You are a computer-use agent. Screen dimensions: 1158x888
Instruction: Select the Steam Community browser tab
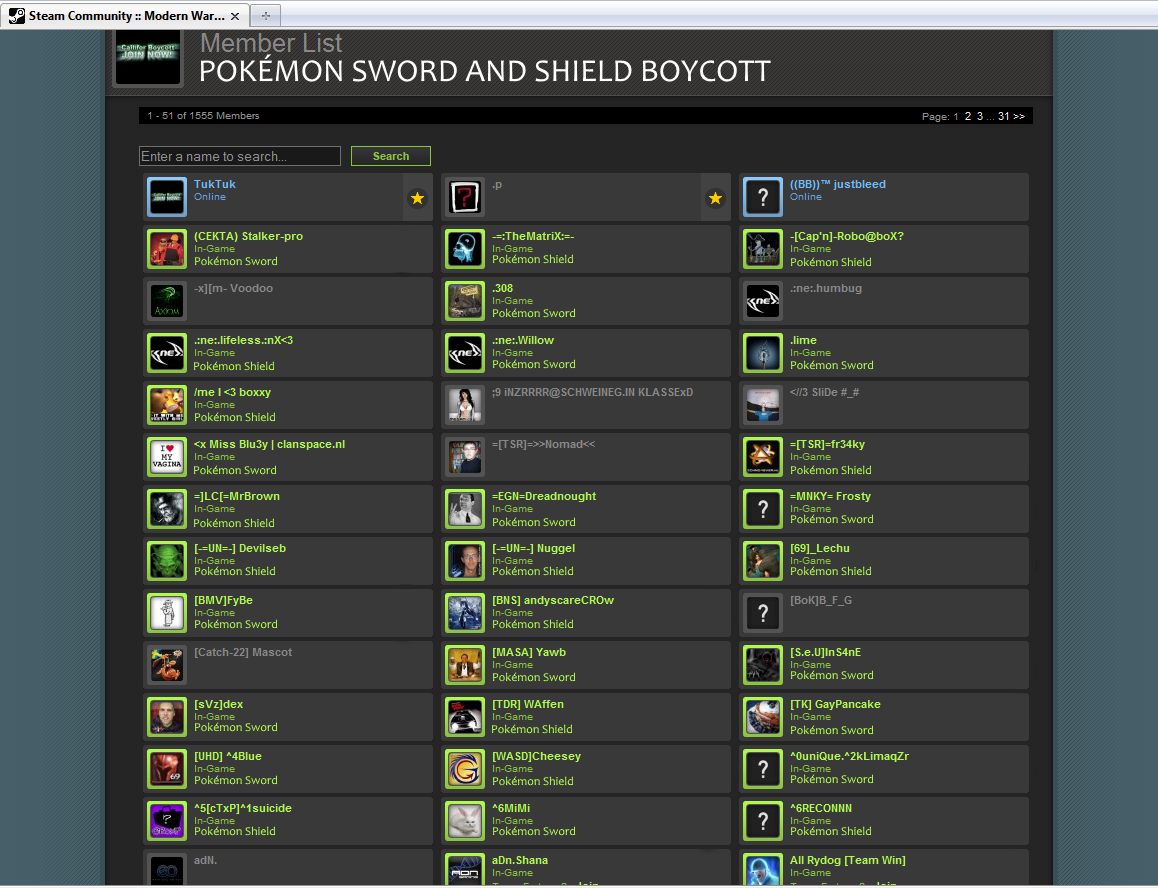124,16
